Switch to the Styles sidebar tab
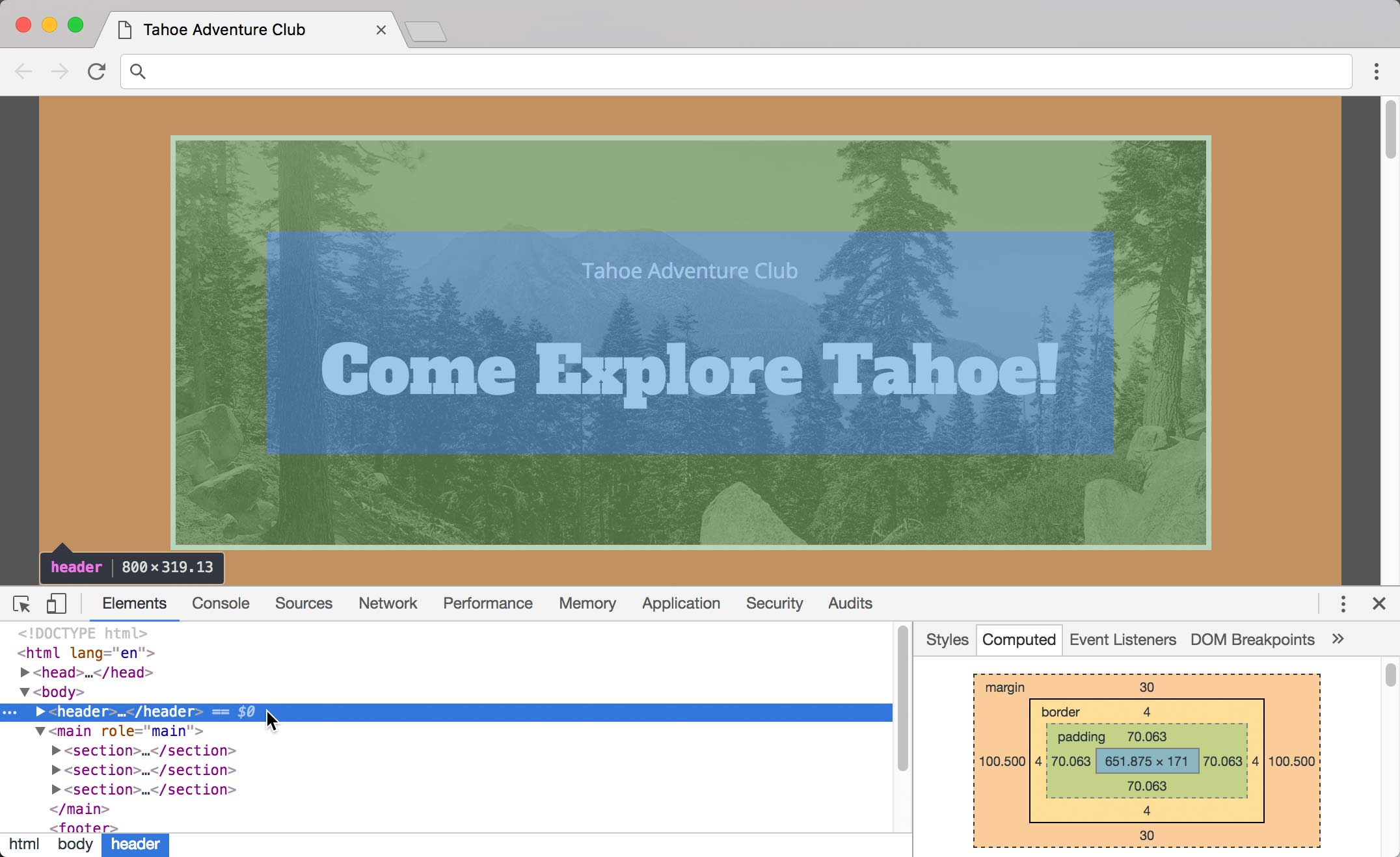 pyautogui.click(x=947, y=639)
